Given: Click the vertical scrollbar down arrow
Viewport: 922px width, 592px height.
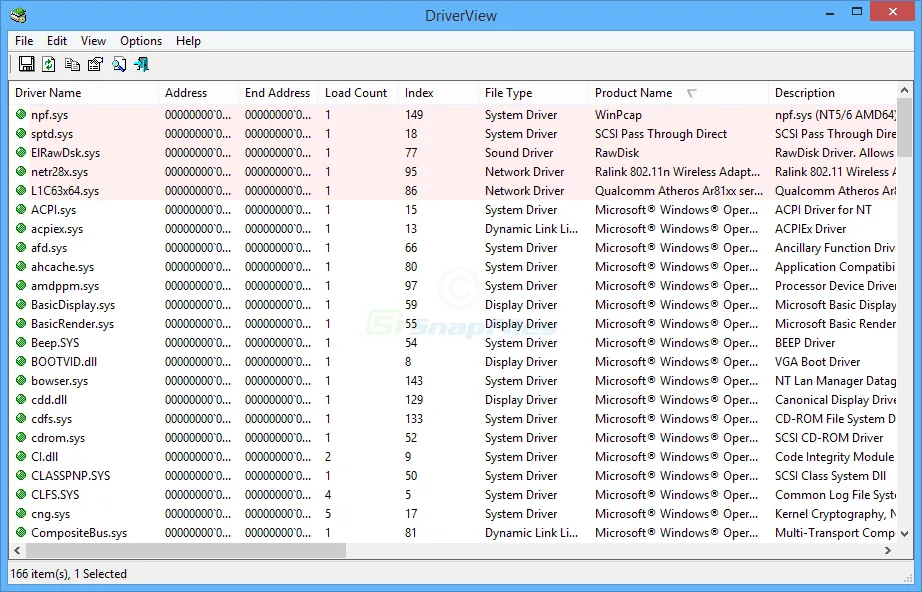Looking at the screenshot, I should click(x=904, y=534).
